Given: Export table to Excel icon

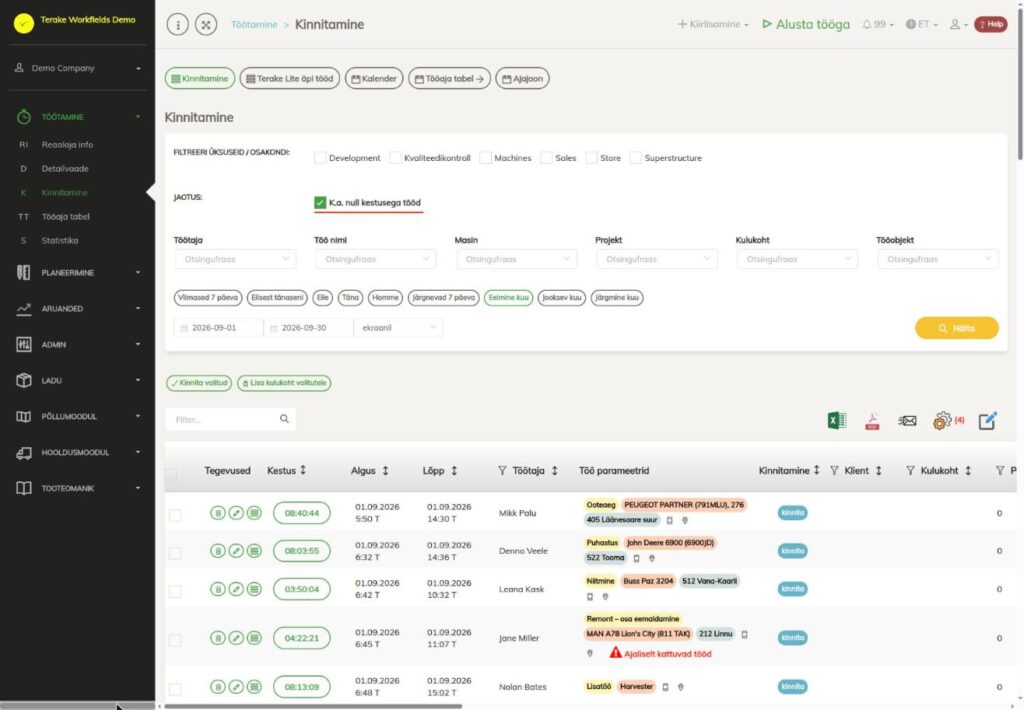Looking at the screenshot, I should [837, 421].
